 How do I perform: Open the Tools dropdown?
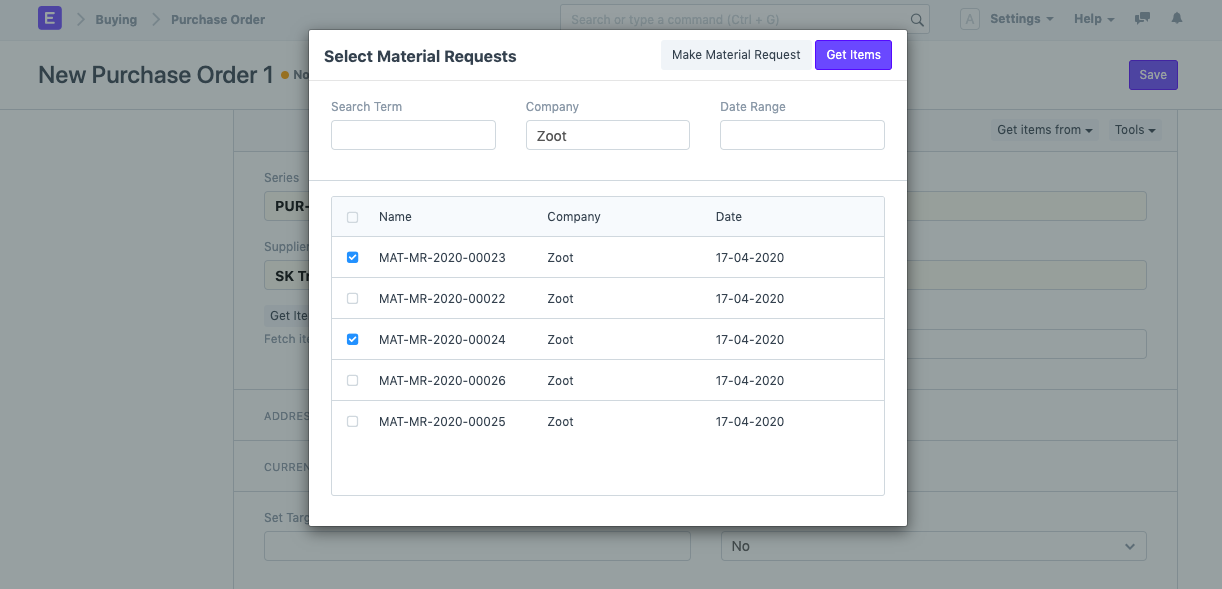pyautogui.click(x=1134, y=129)
